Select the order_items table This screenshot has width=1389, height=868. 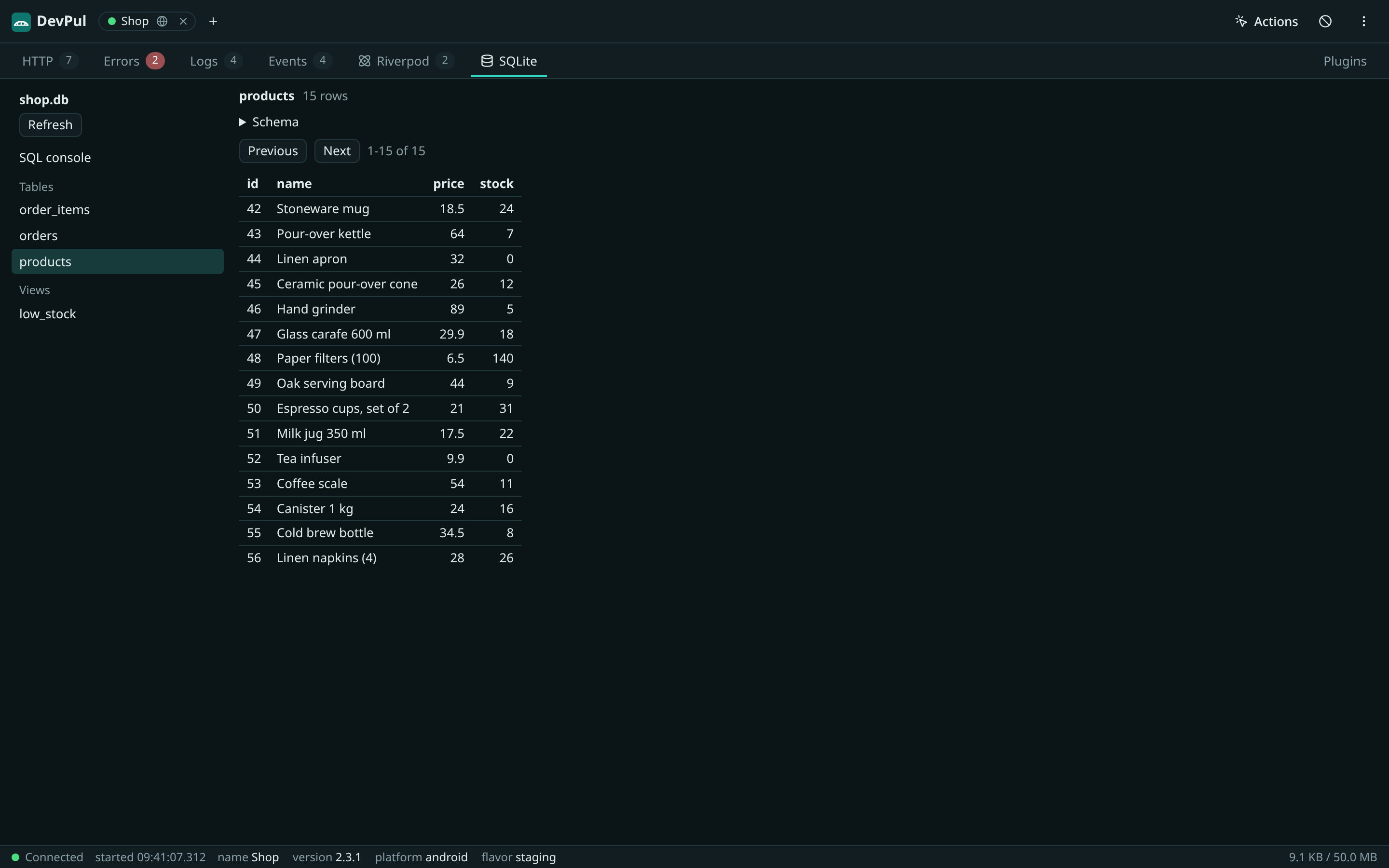117,210
